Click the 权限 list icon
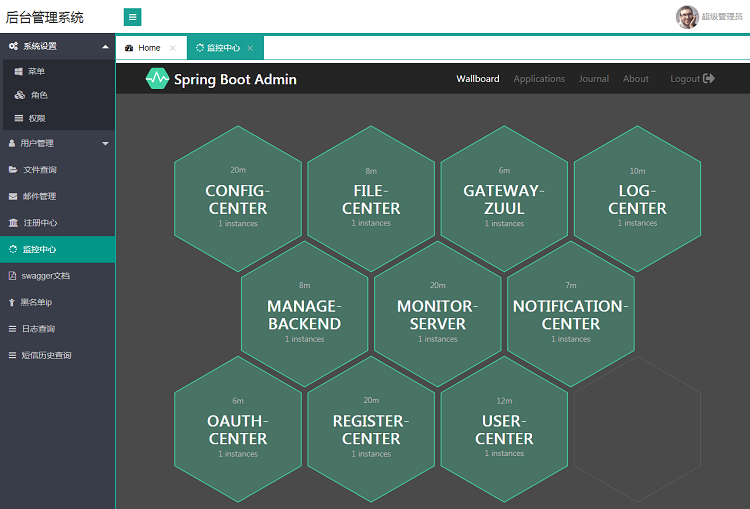This screenshot has height=509, width=750. click(x=19, y=118)
